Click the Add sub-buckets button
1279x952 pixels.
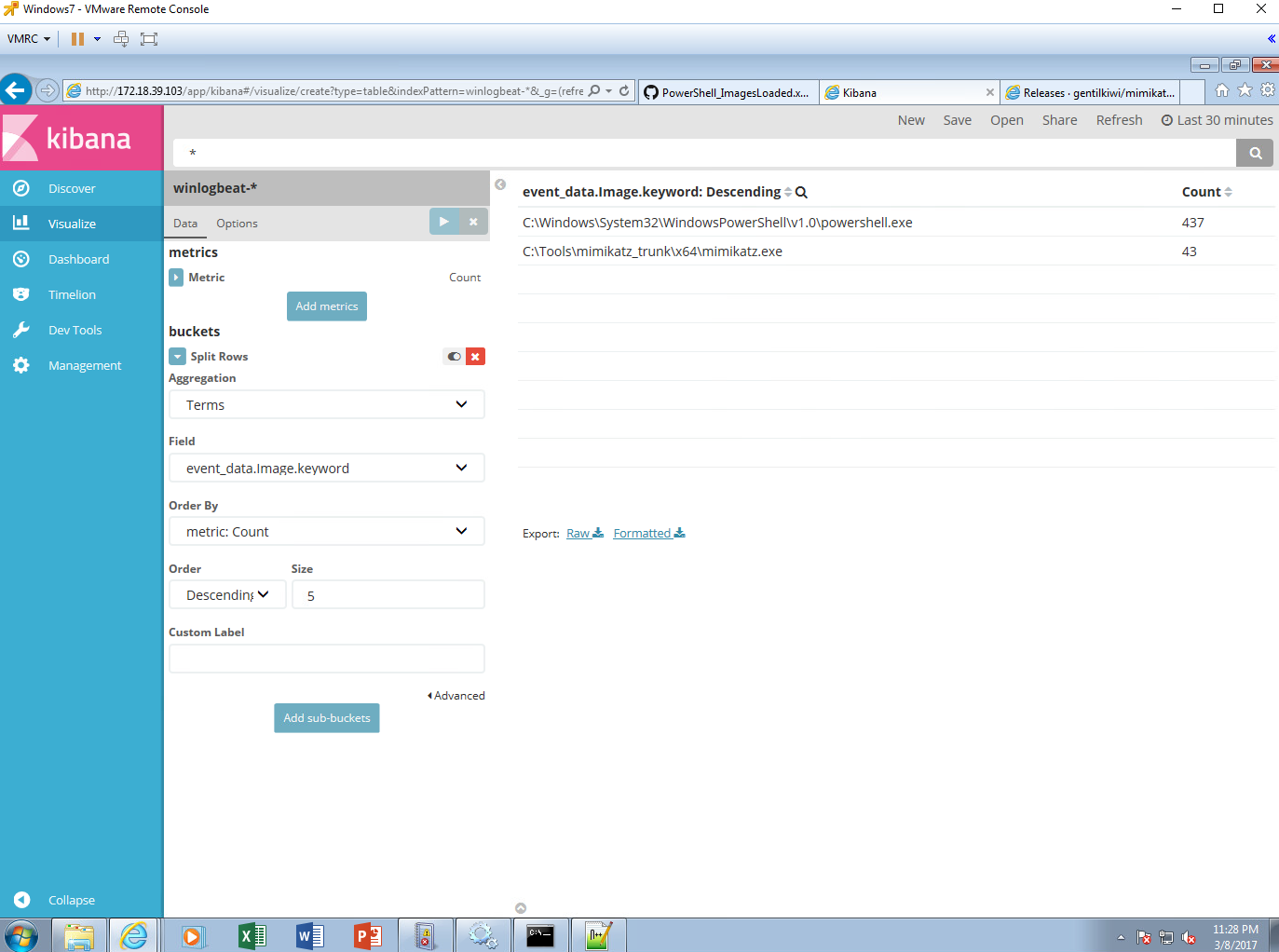pos(327,718)
